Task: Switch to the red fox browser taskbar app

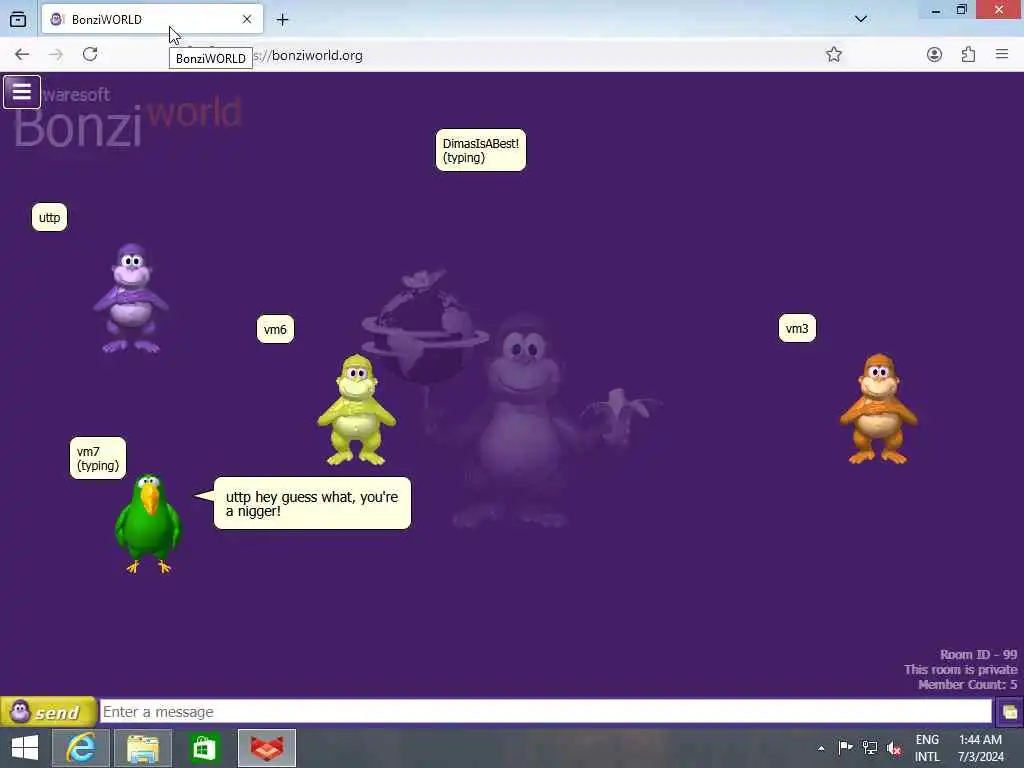Action: pos(267,748)
